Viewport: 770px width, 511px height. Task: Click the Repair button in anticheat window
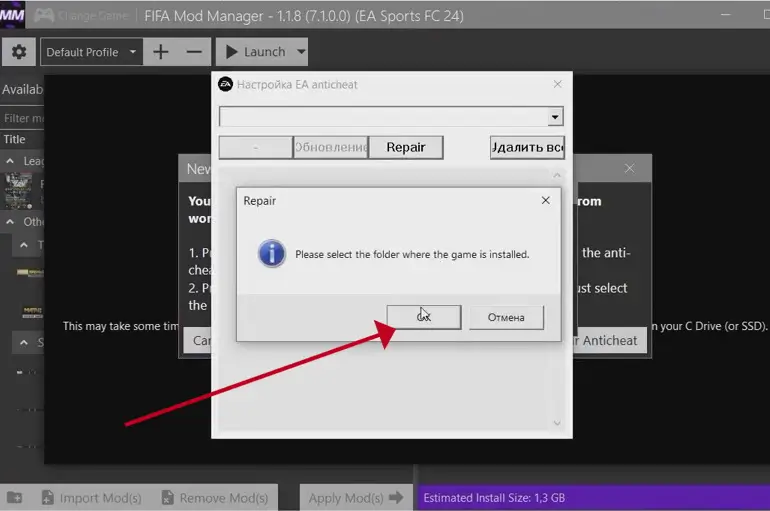(406, 147)
